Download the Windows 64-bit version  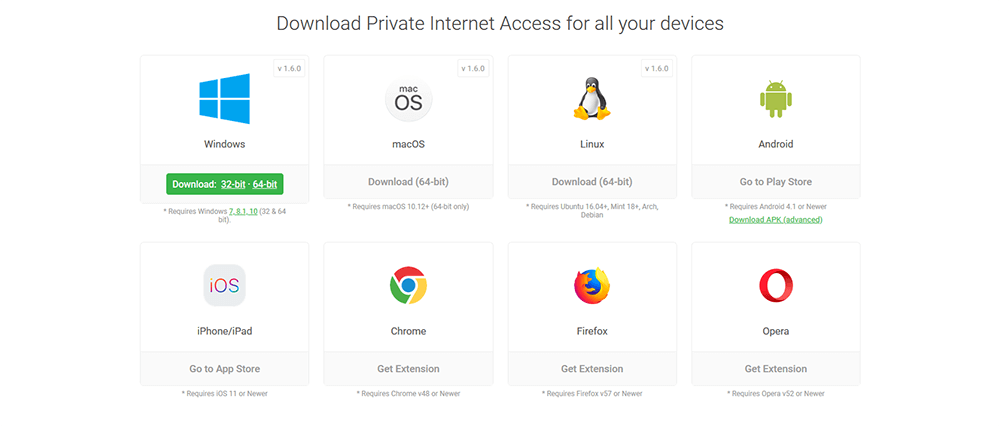265,184
